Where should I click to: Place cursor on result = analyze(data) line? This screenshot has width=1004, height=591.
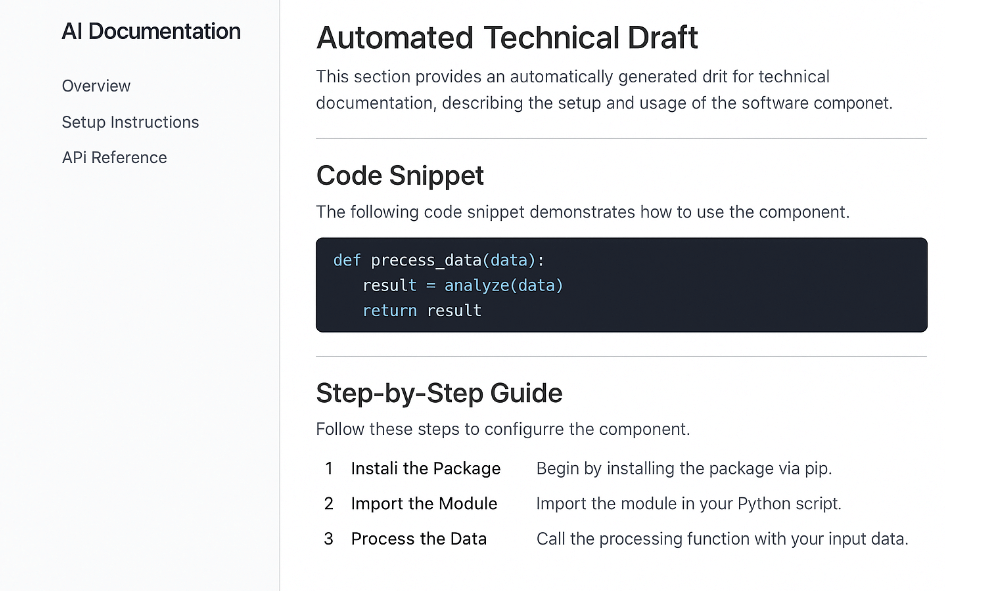click(x=463, y=286)
